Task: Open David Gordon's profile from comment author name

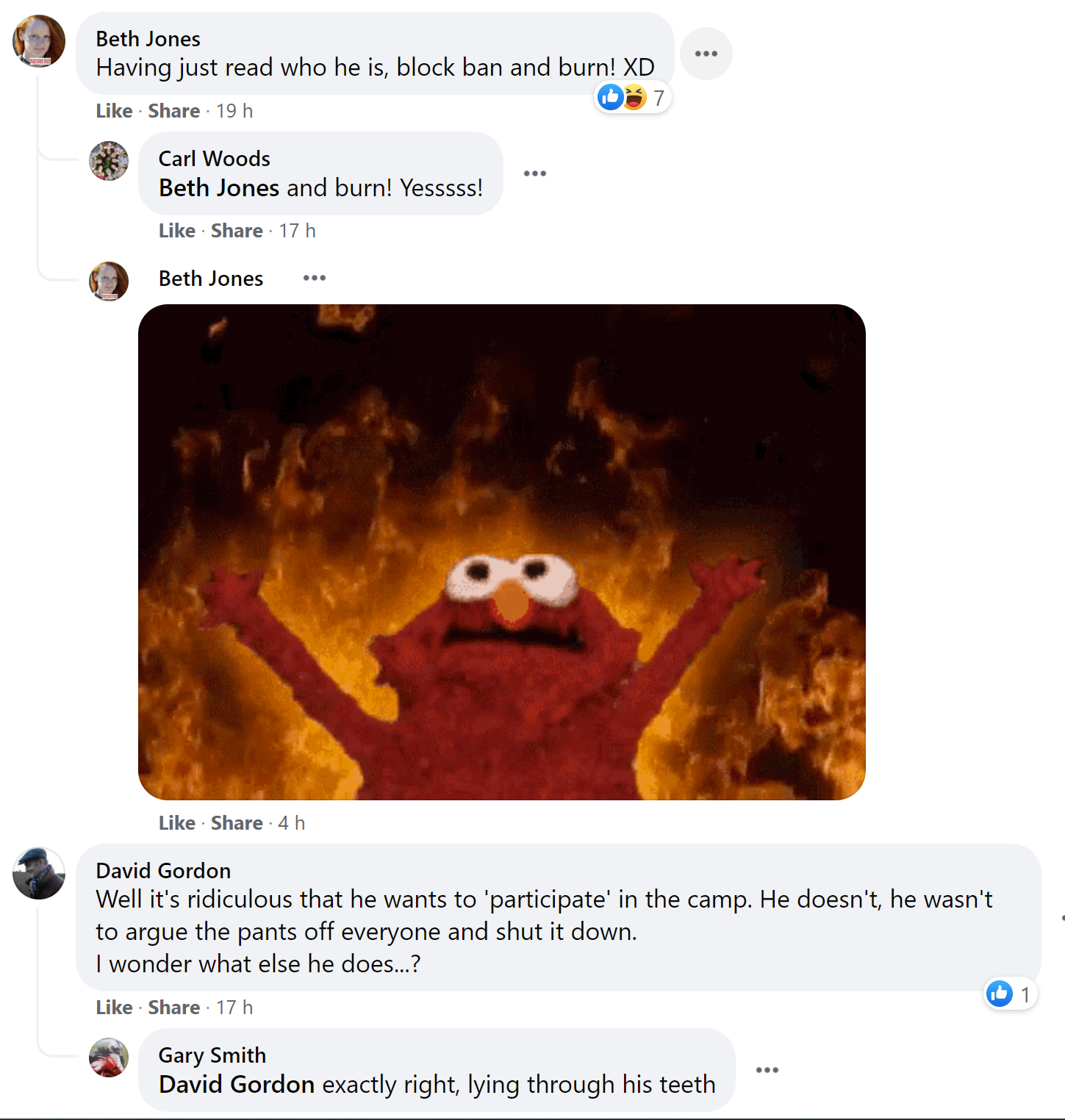Action: (163, 871)
